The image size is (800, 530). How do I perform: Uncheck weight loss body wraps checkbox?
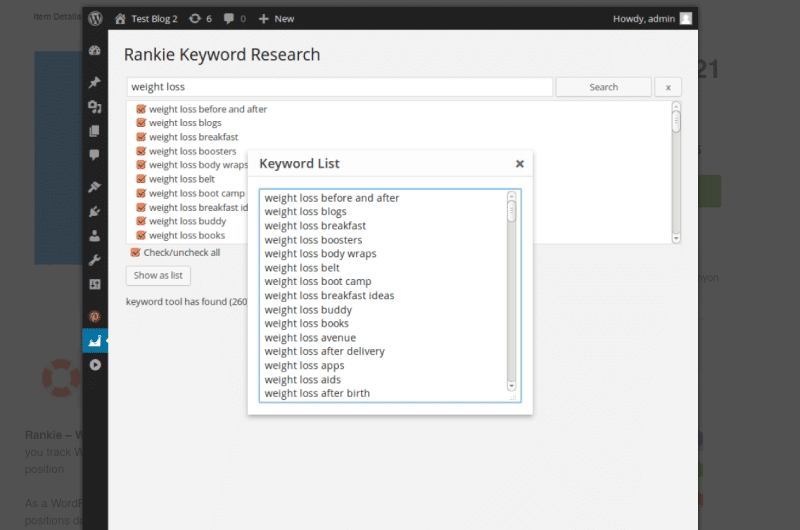point(141,165)
